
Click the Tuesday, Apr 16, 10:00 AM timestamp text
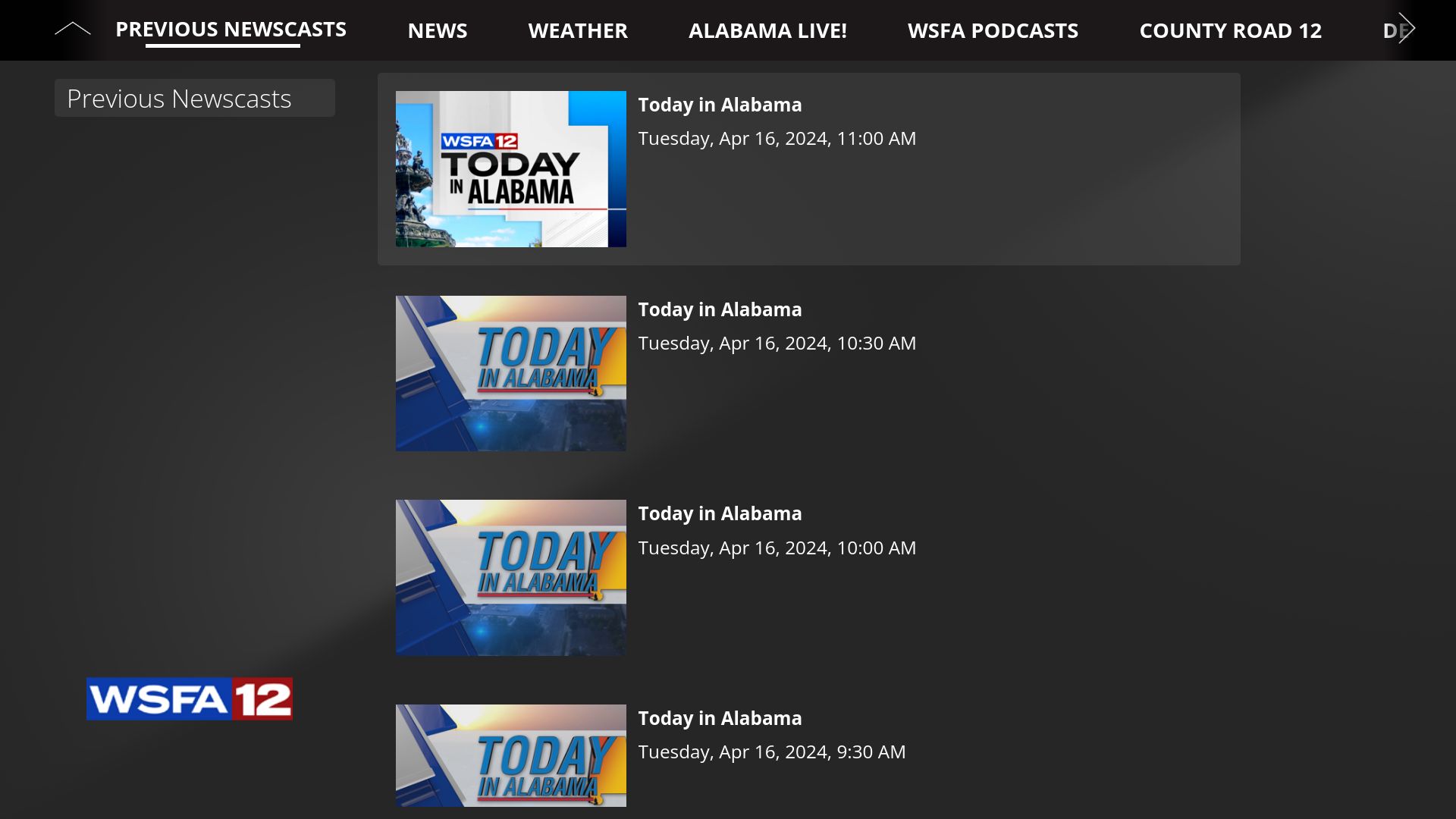tap(778, 548)
